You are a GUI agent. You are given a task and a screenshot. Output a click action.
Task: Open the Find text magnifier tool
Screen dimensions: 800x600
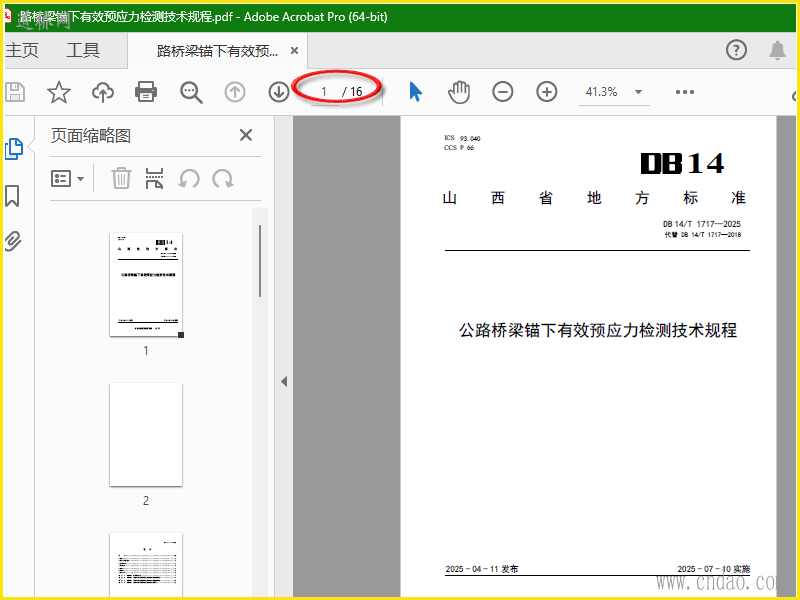191,92
